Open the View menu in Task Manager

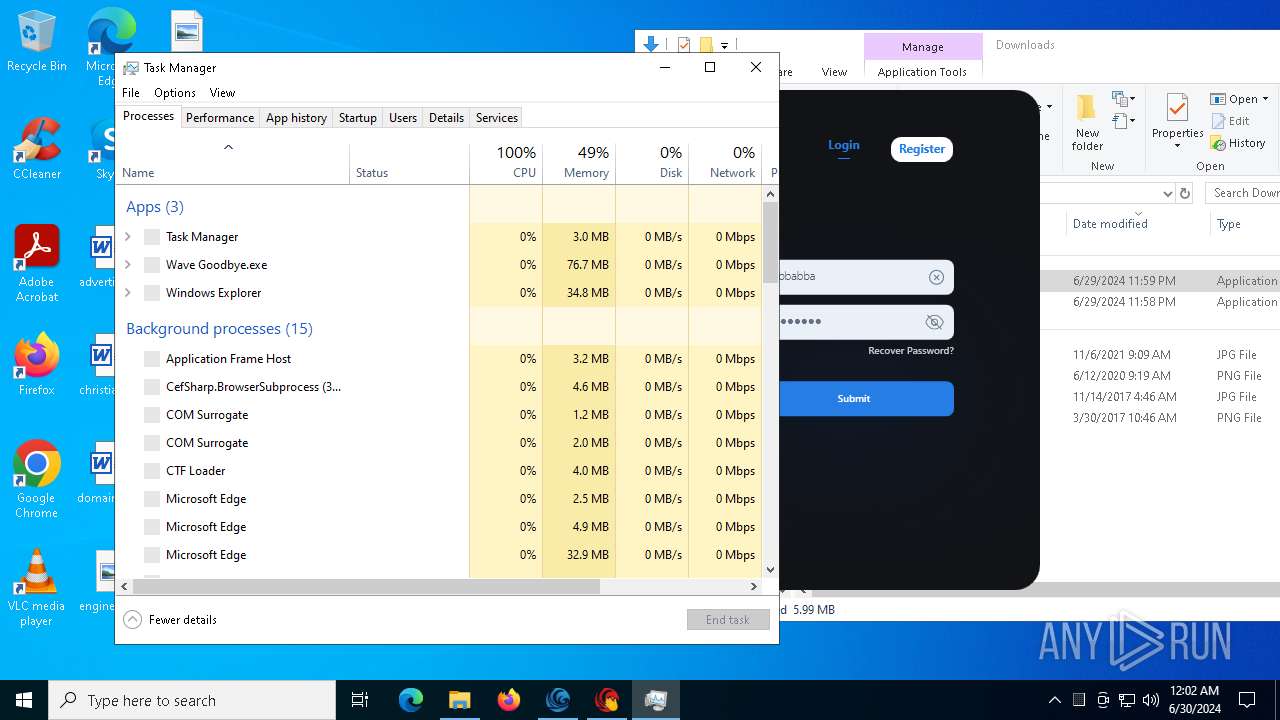coord(222,93)
